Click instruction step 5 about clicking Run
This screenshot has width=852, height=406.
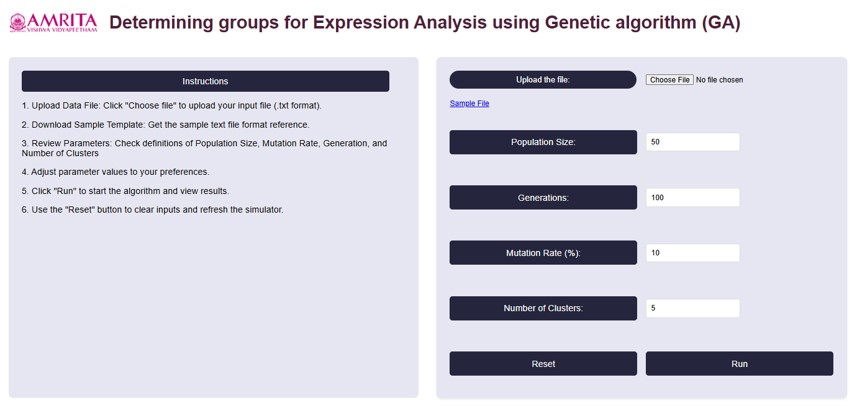tap(125, 191)
